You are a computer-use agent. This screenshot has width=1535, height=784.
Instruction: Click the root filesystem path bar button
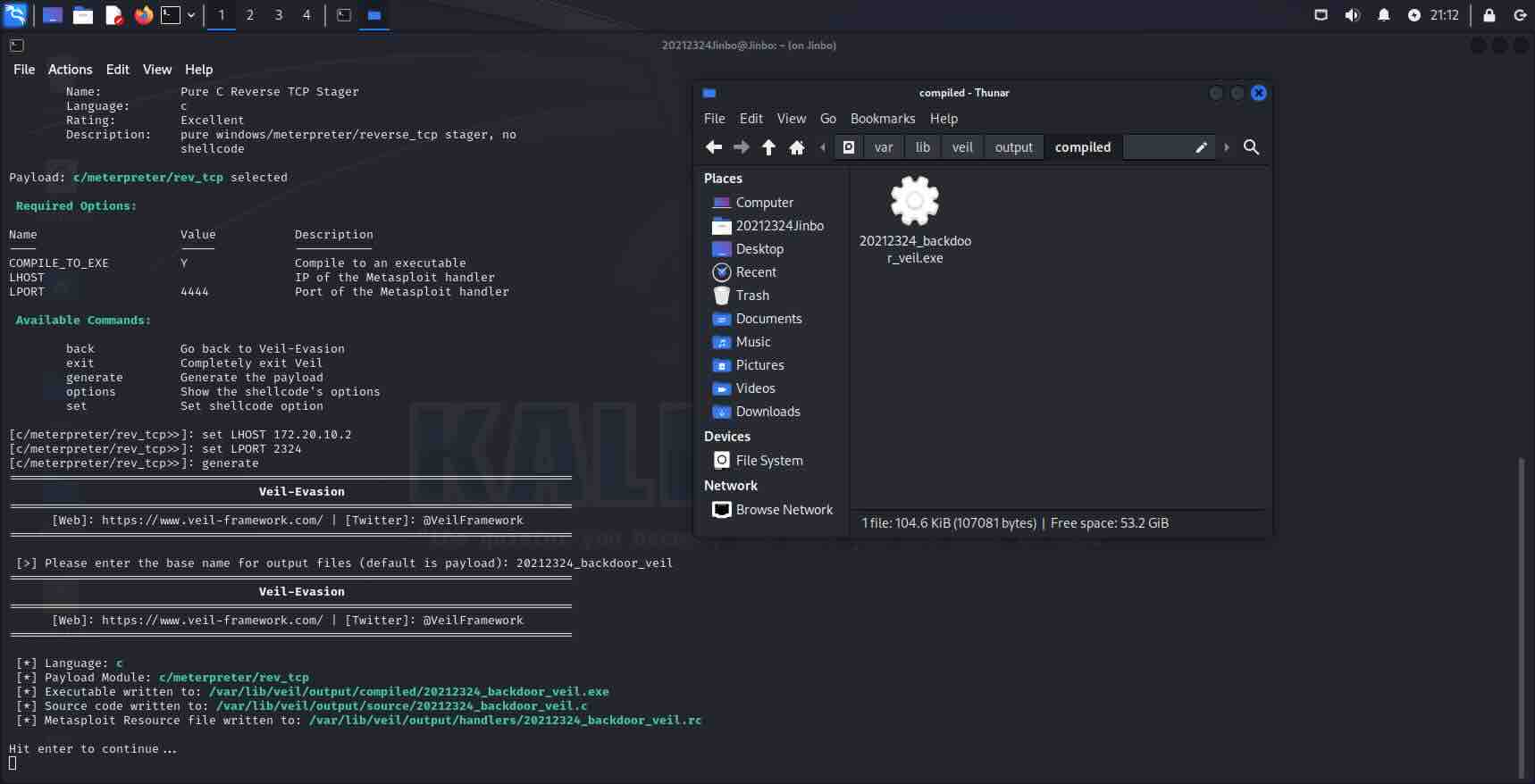849,147
